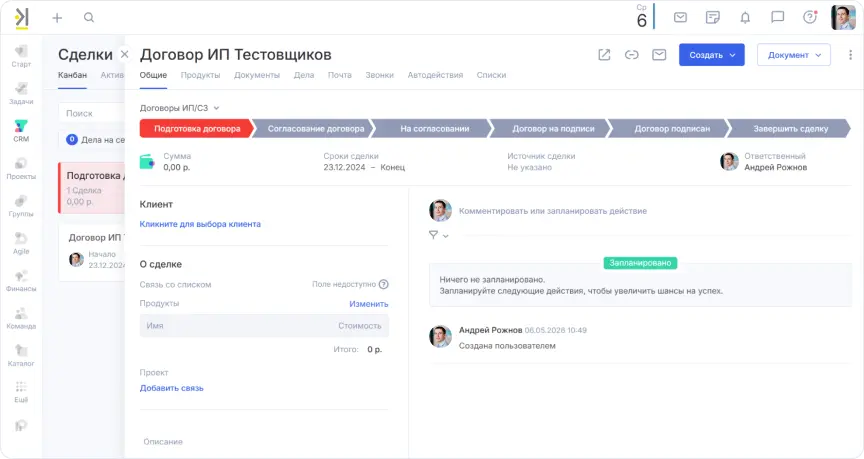Click deal dates 23.12.2024 – Конец
Viewport: 864px width, 459px height.
[364, 168]
